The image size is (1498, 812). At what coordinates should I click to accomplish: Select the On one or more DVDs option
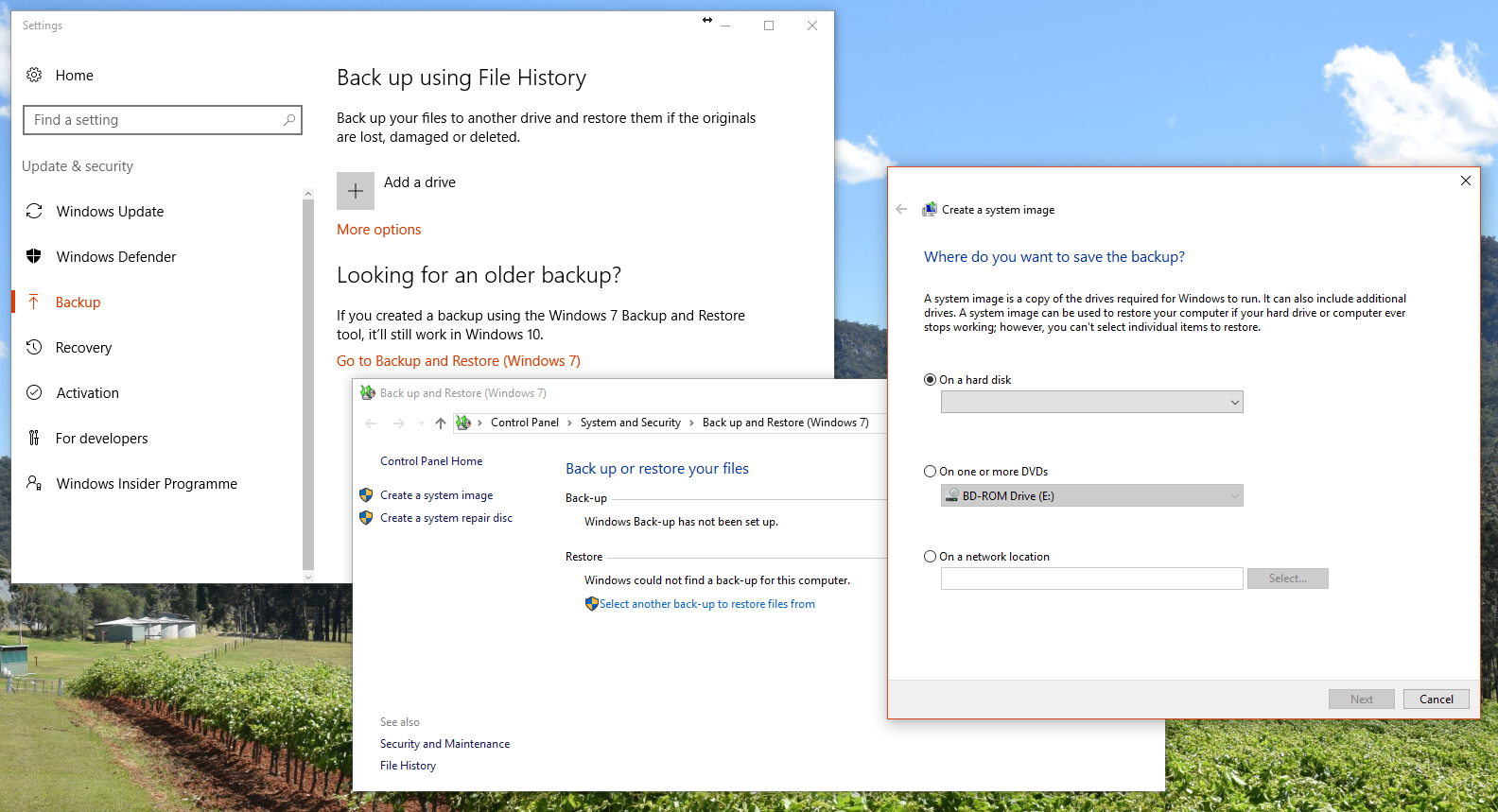[x=930, y=471]
